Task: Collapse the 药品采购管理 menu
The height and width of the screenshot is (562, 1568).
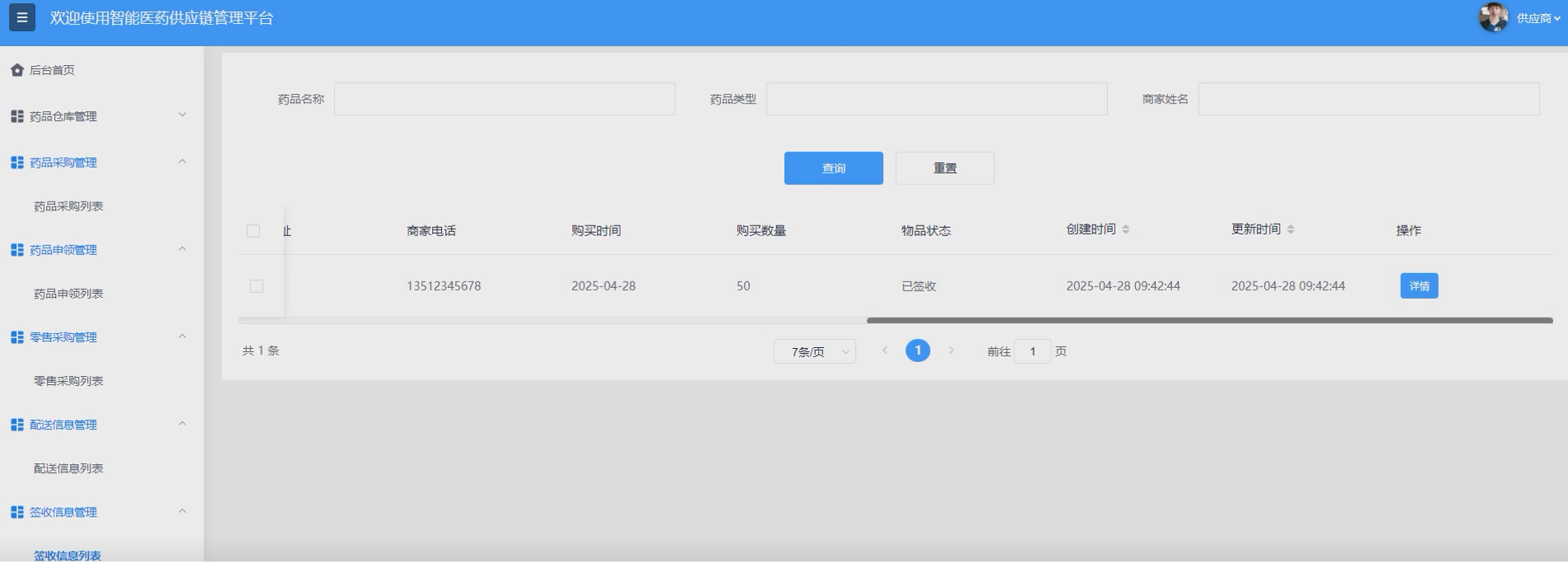Action: 183,161
